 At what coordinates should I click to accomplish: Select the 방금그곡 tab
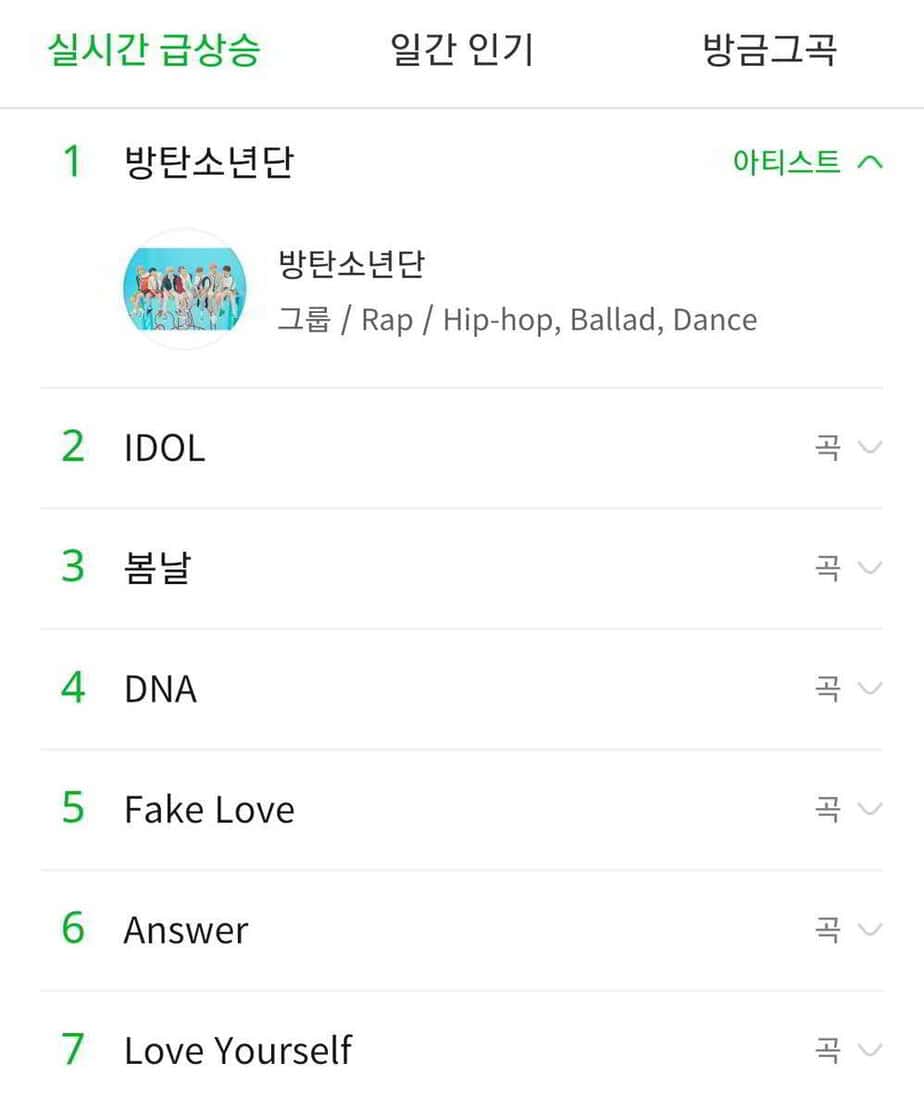(x=769, y=50)
